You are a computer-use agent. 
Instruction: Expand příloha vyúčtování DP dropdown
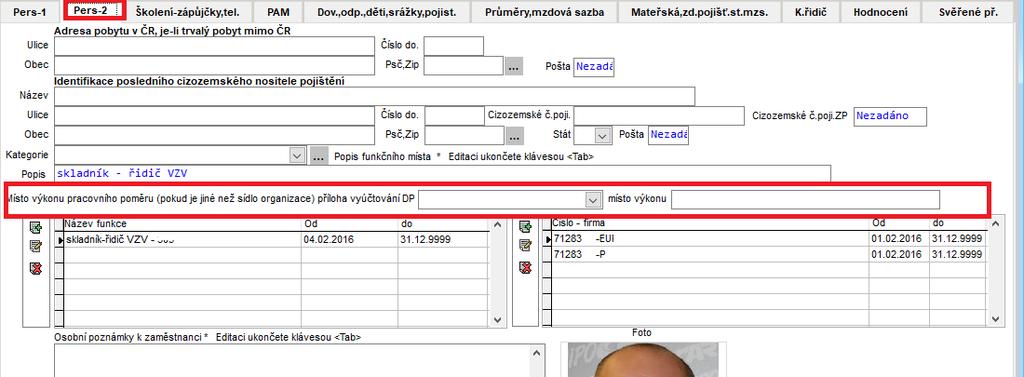(x=593, y=199)
